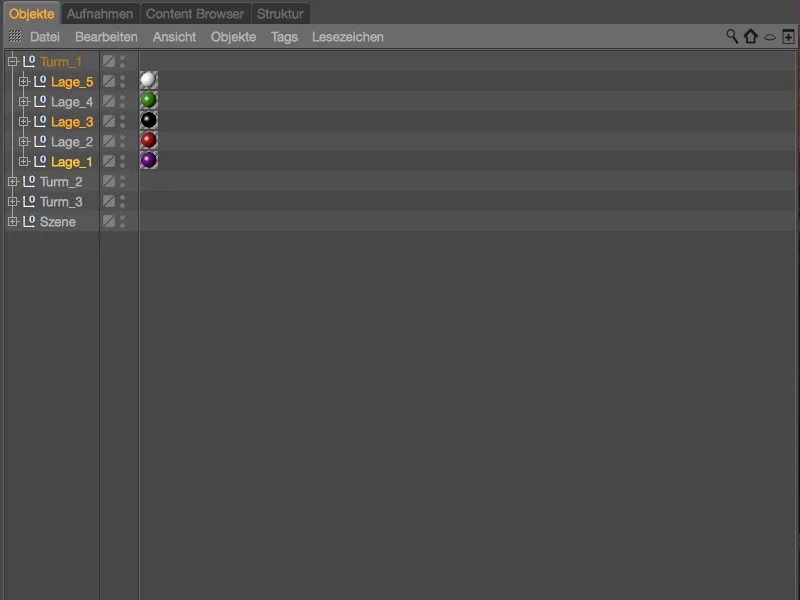Select the red material tag on Lage_2
This screenshot has width=800, height=600.
pos(148,140)
